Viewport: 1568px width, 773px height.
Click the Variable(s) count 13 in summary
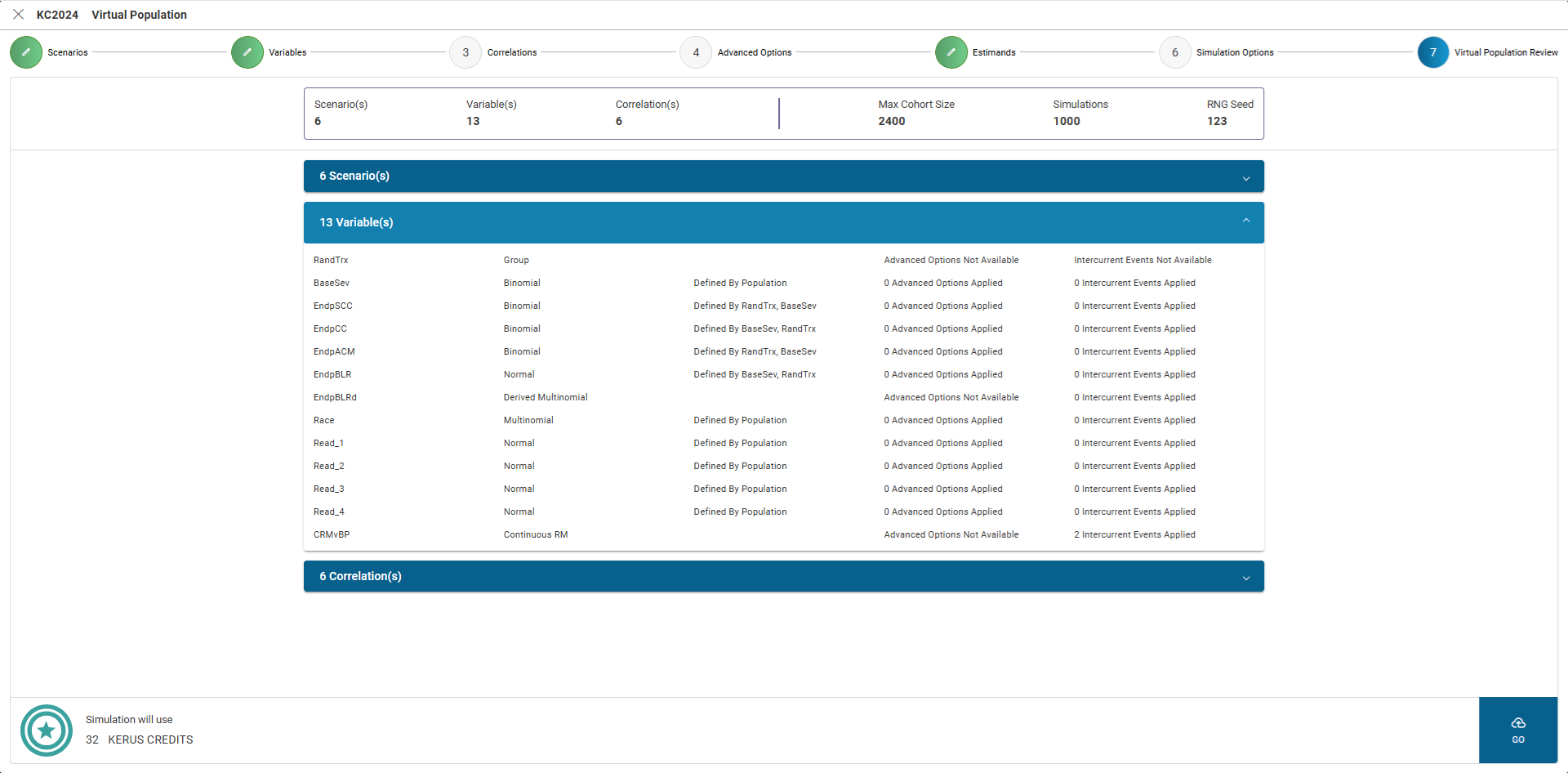pyautogui.click(x=473, y=121)
